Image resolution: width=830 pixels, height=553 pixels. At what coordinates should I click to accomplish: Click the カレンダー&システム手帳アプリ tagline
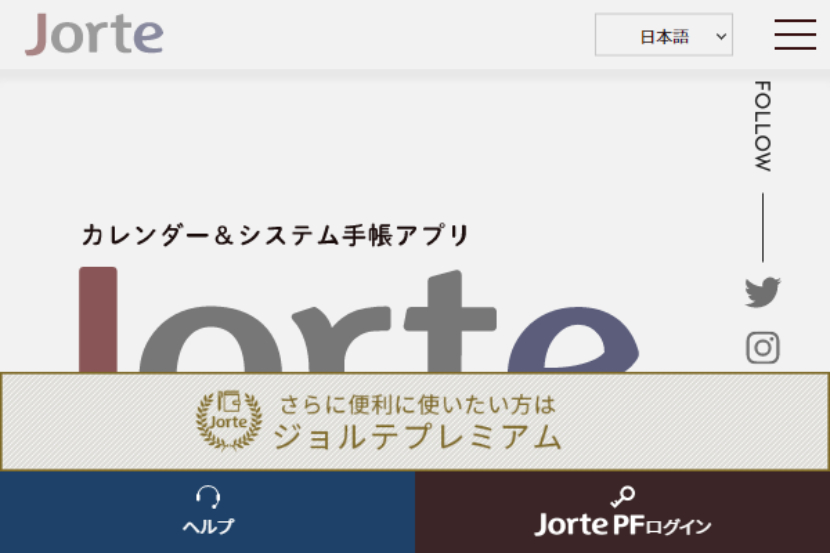point(275,236)
